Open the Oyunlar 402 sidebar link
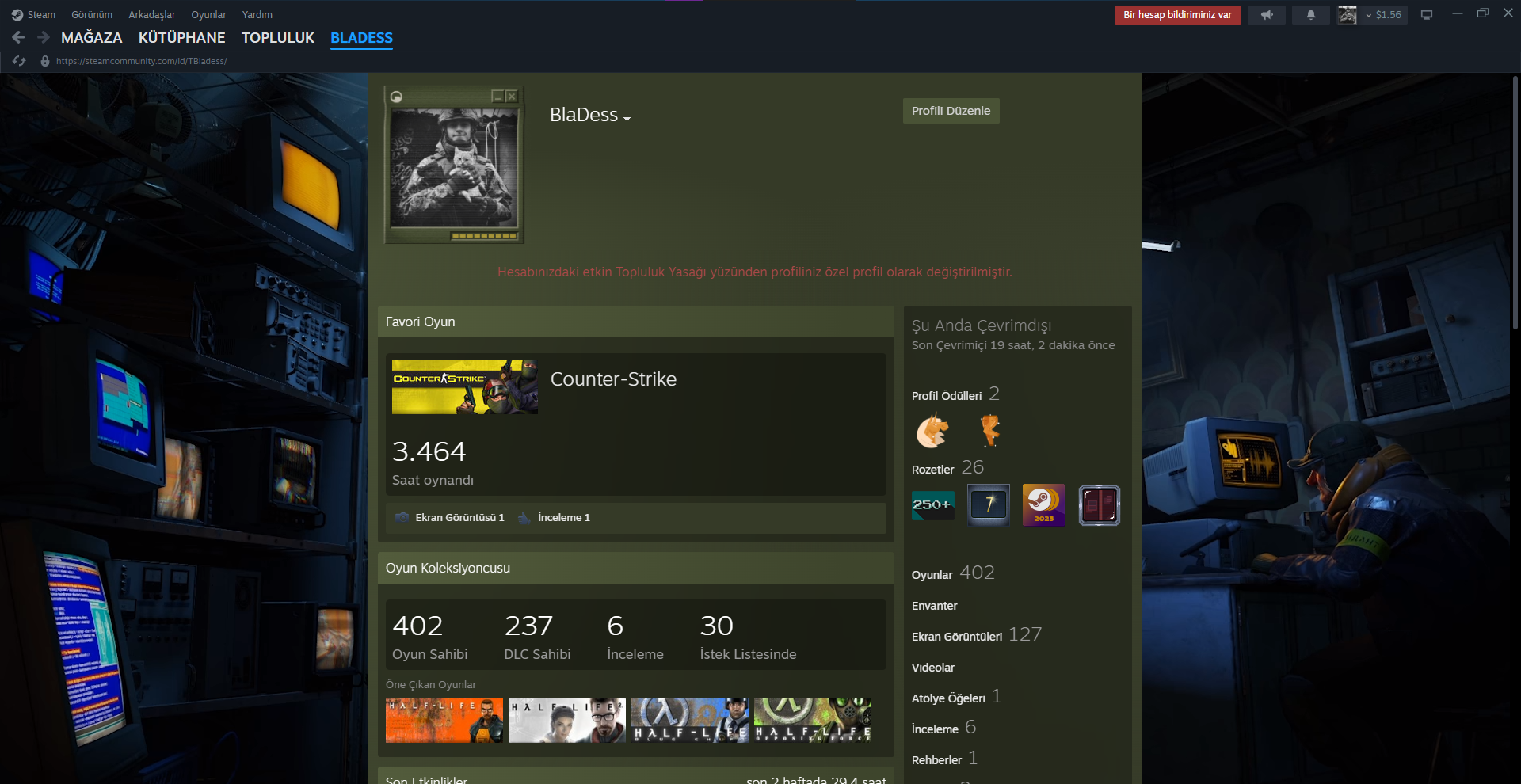The height and width of the screenshot is (784, 1521). coord(953,573)
